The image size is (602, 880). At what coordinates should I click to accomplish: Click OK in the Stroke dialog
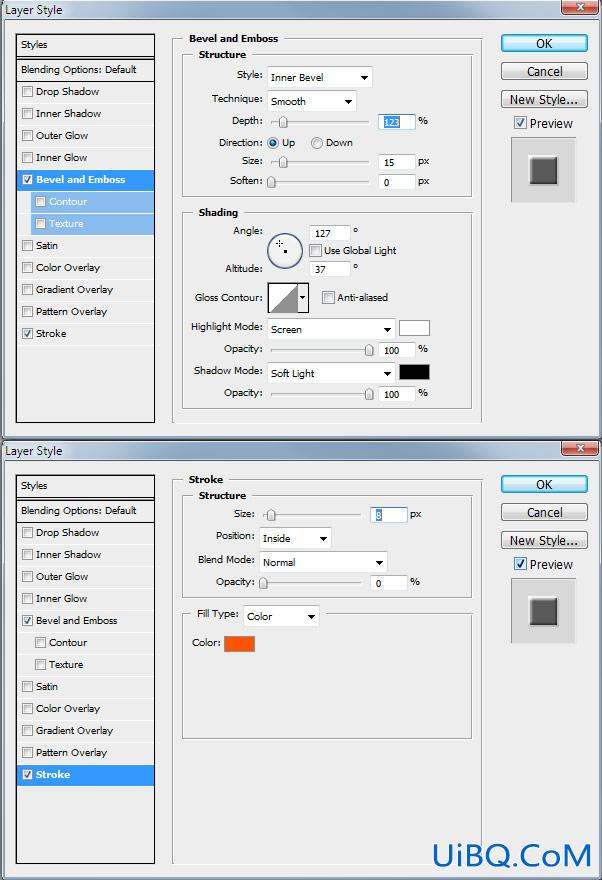[544, 484]
